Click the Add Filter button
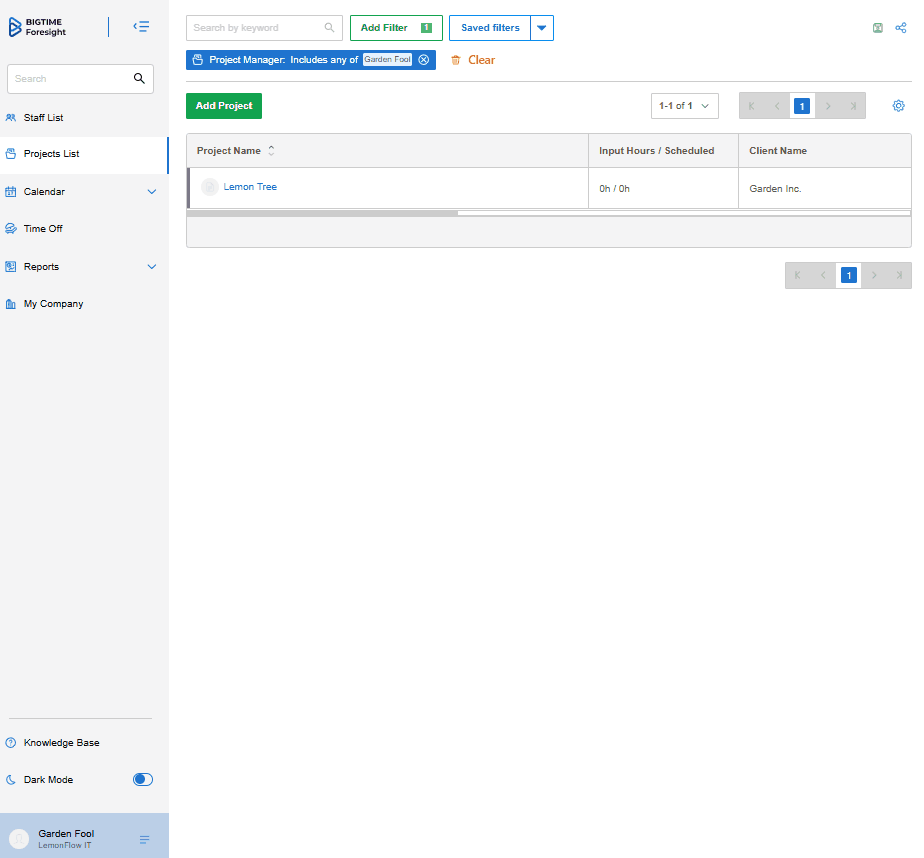The height and width of the screenshot is (858, 924). point(396,28)
